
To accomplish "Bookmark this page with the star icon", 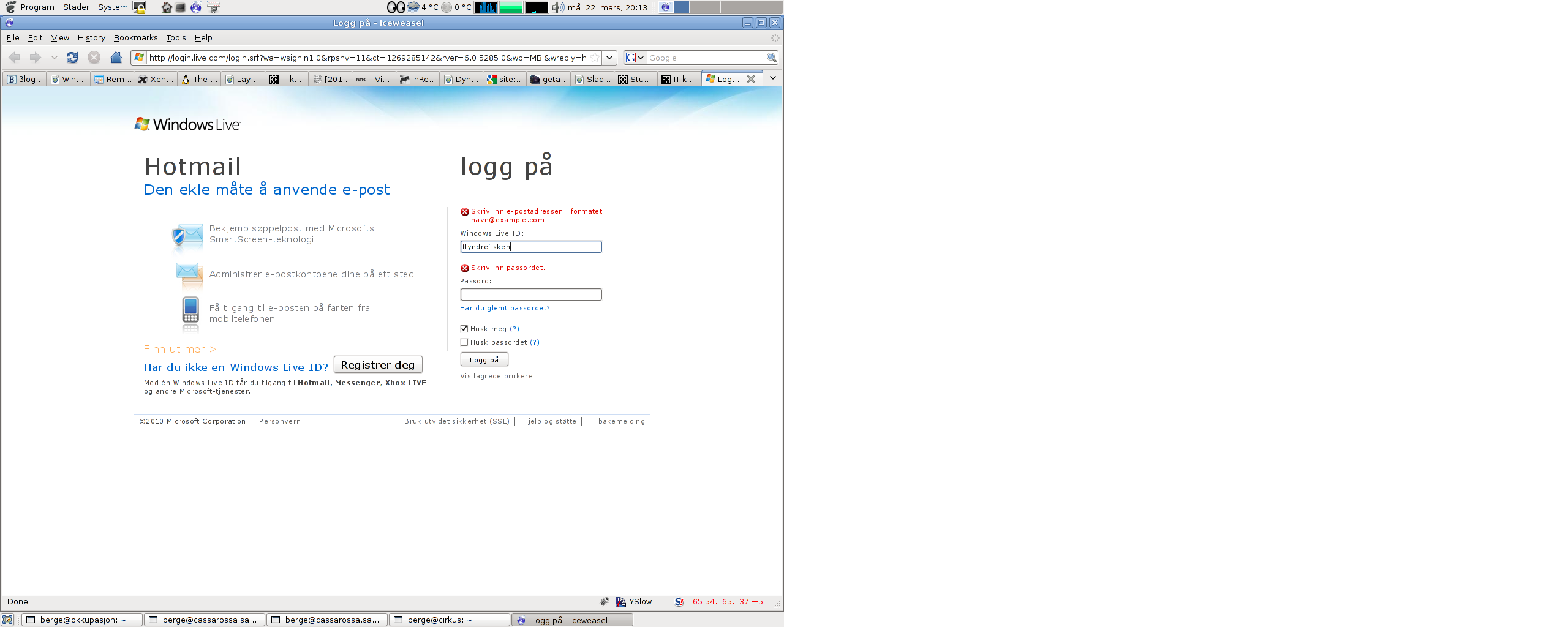I will click(594, 58).
